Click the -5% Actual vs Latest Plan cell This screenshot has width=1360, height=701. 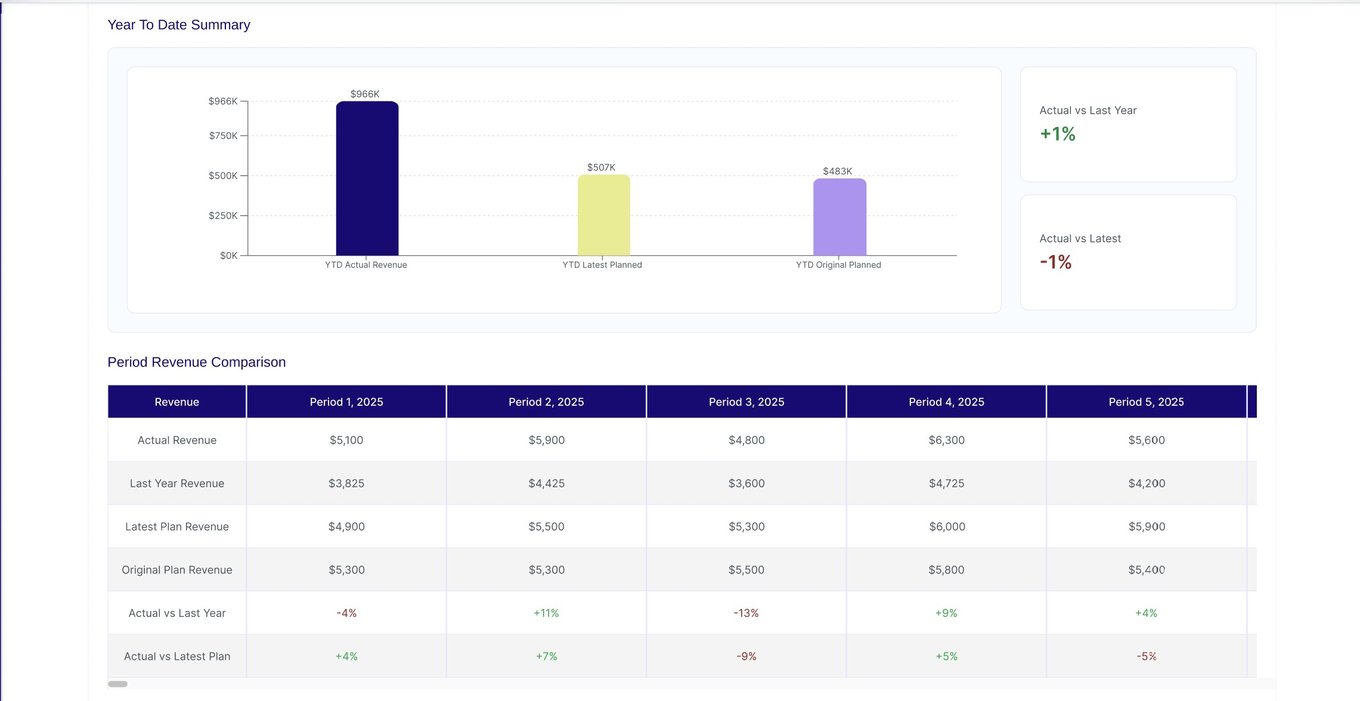pos(1147,657)
